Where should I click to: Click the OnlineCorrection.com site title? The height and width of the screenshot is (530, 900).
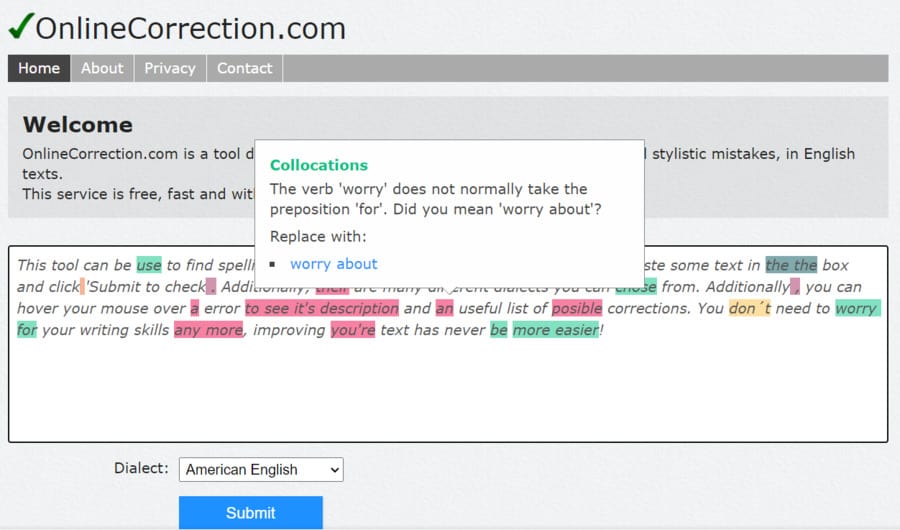[191, 28]
